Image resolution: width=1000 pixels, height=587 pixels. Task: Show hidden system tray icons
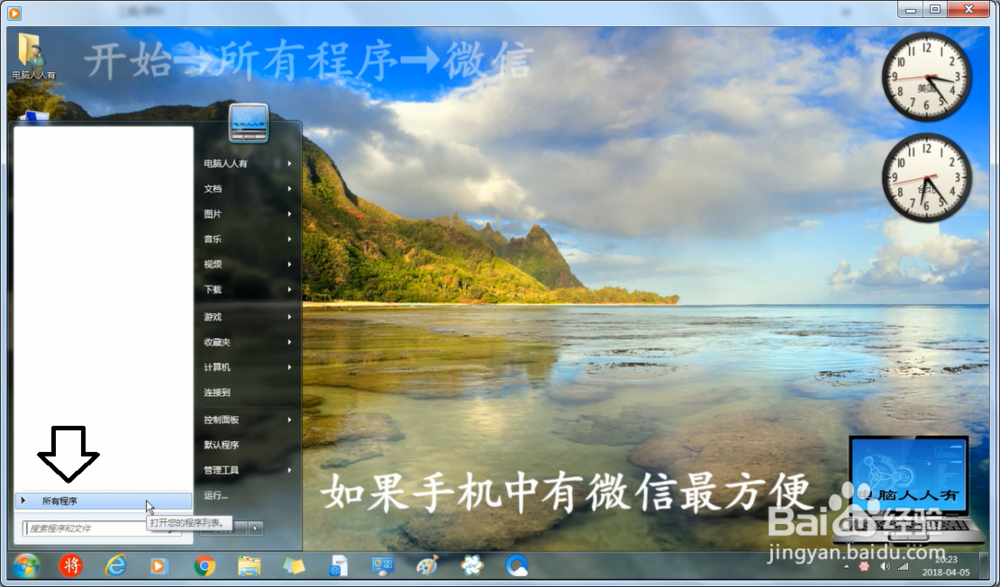pos(846,567)
